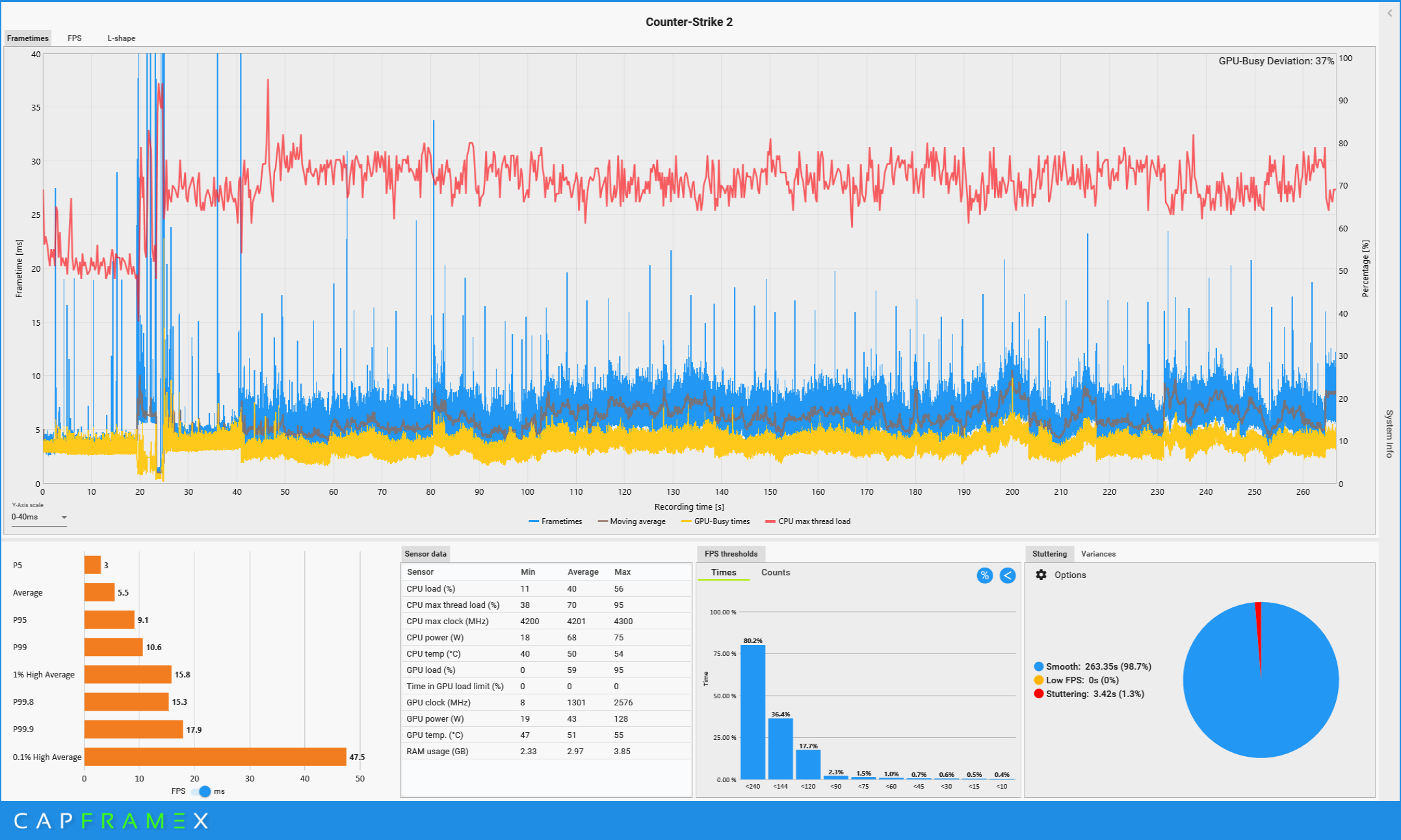Switch to the FPS chart tab
The height and width of the screenshot is (840, 1401).
pos(75,38)
